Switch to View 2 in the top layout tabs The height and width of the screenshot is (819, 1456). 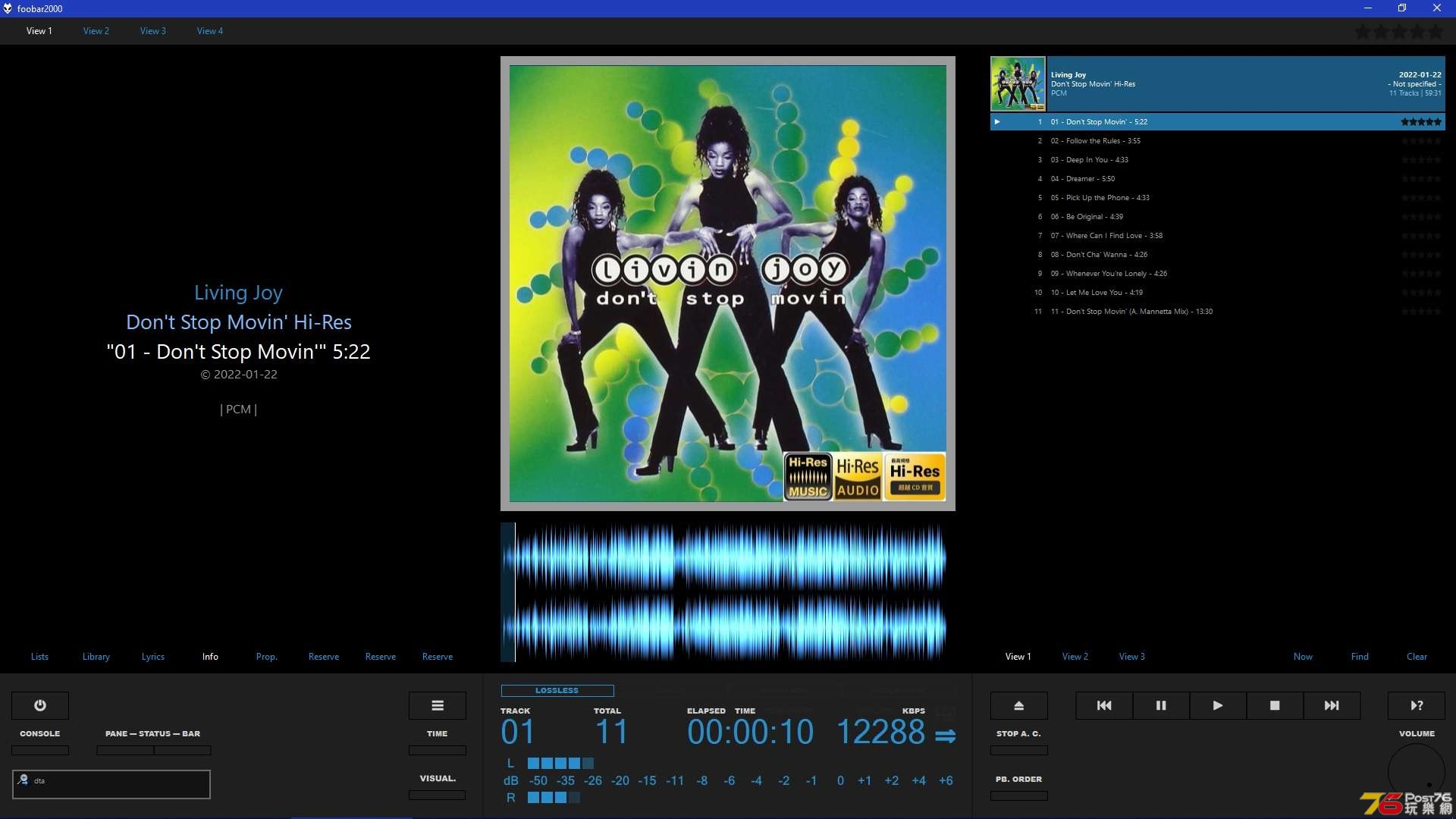coord(96,31)
